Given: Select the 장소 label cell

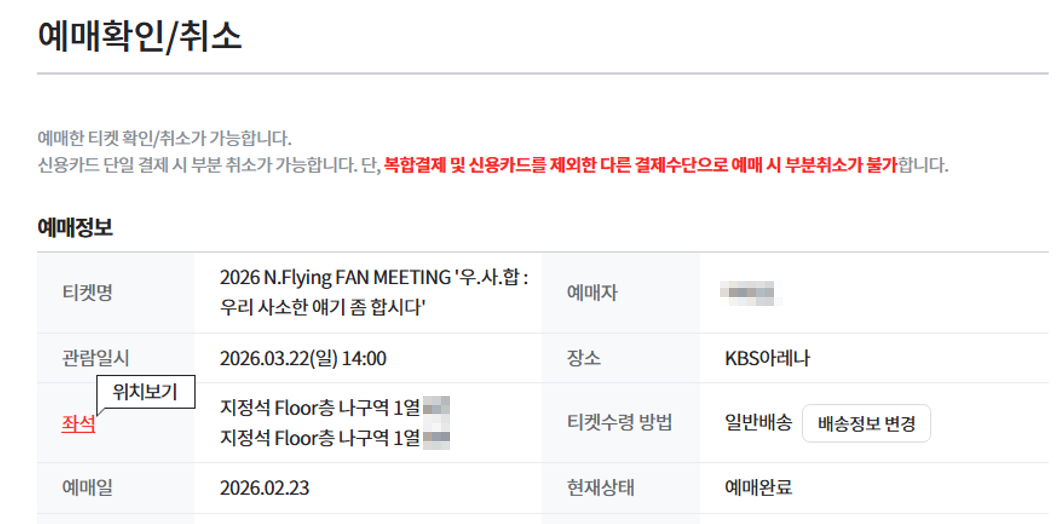Looking at the screenshot, I should pos(584,358).
